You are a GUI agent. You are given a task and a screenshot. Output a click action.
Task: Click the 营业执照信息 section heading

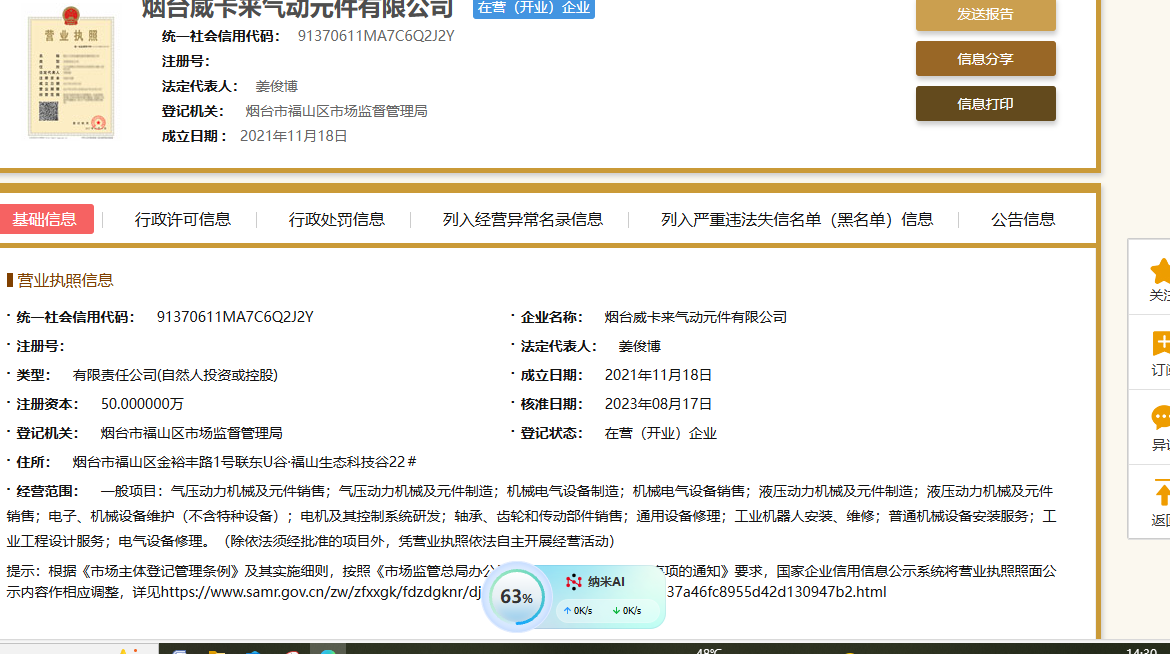pyautogui.click(x=65, y=281)
